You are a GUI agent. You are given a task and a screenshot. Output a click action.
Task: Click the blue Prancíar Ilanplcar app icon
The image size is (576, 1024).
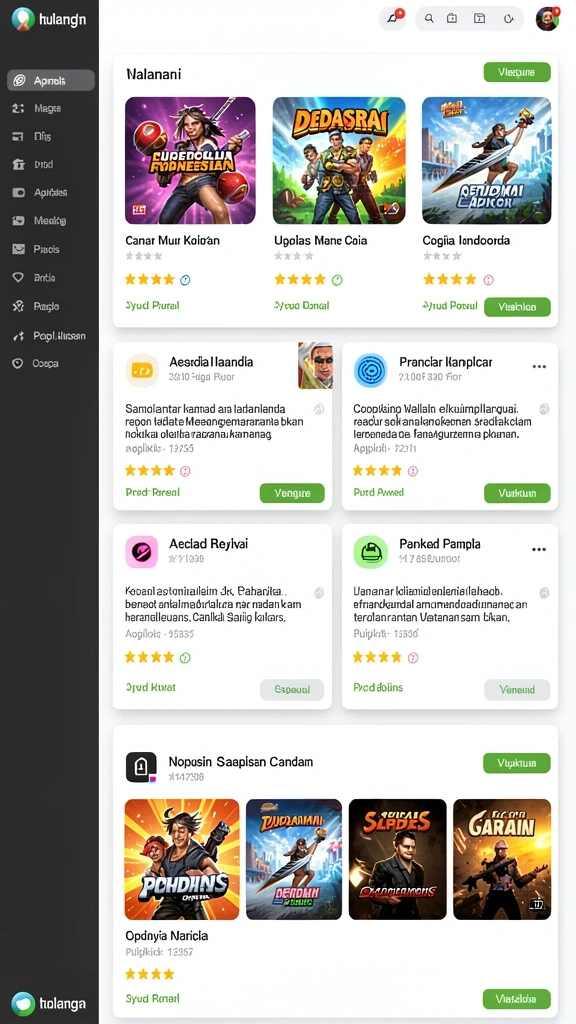pyautogui.click(x=370, y=370)
